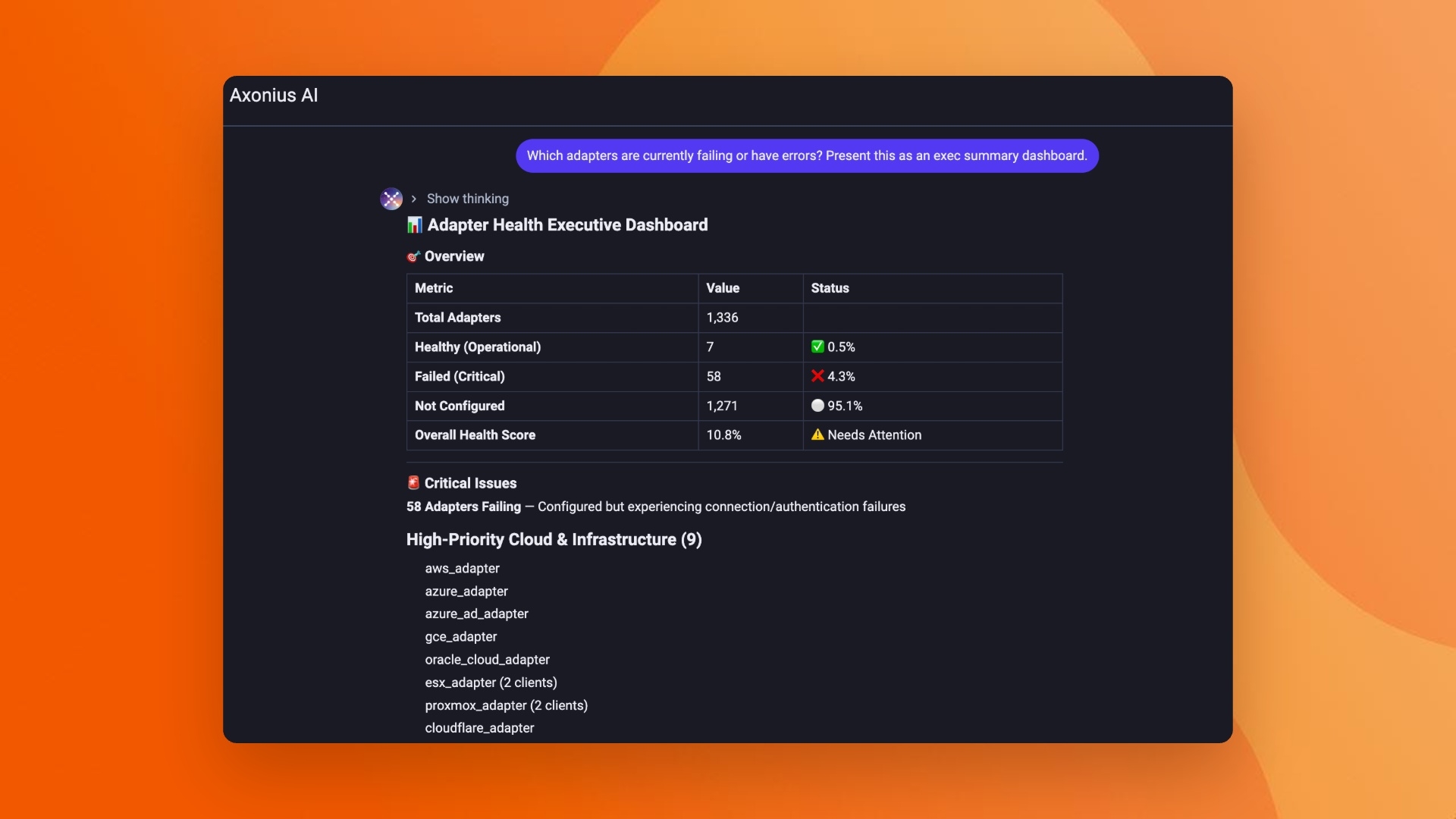Click the High-Priority Cloud & Infrastructure heading
Viewport: 1456px width, 819px height.
point(554,540)
